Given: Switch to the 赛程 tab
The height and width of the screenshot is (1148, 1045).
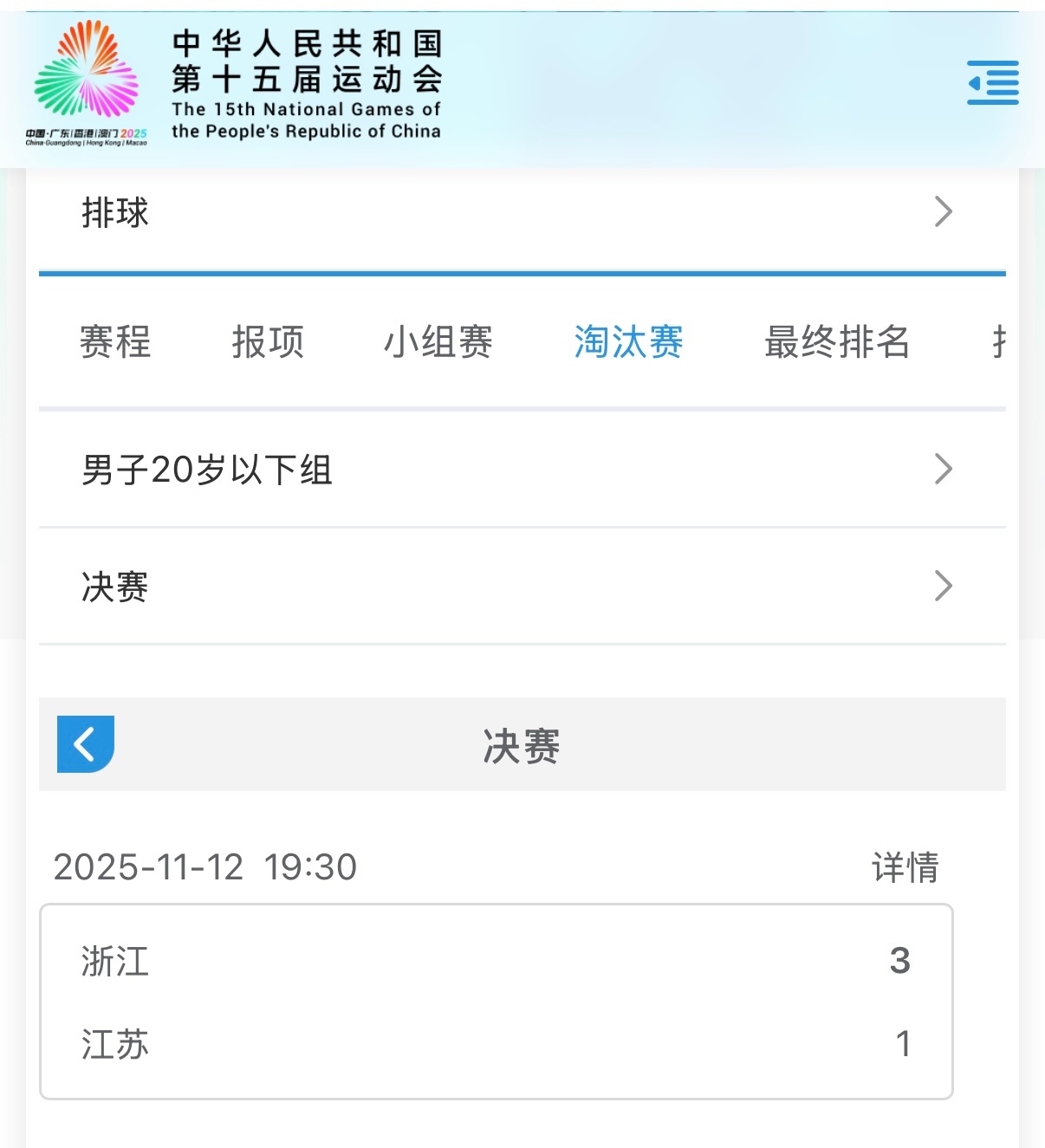Looking at the screenshot, I should (x=115, y=341).
